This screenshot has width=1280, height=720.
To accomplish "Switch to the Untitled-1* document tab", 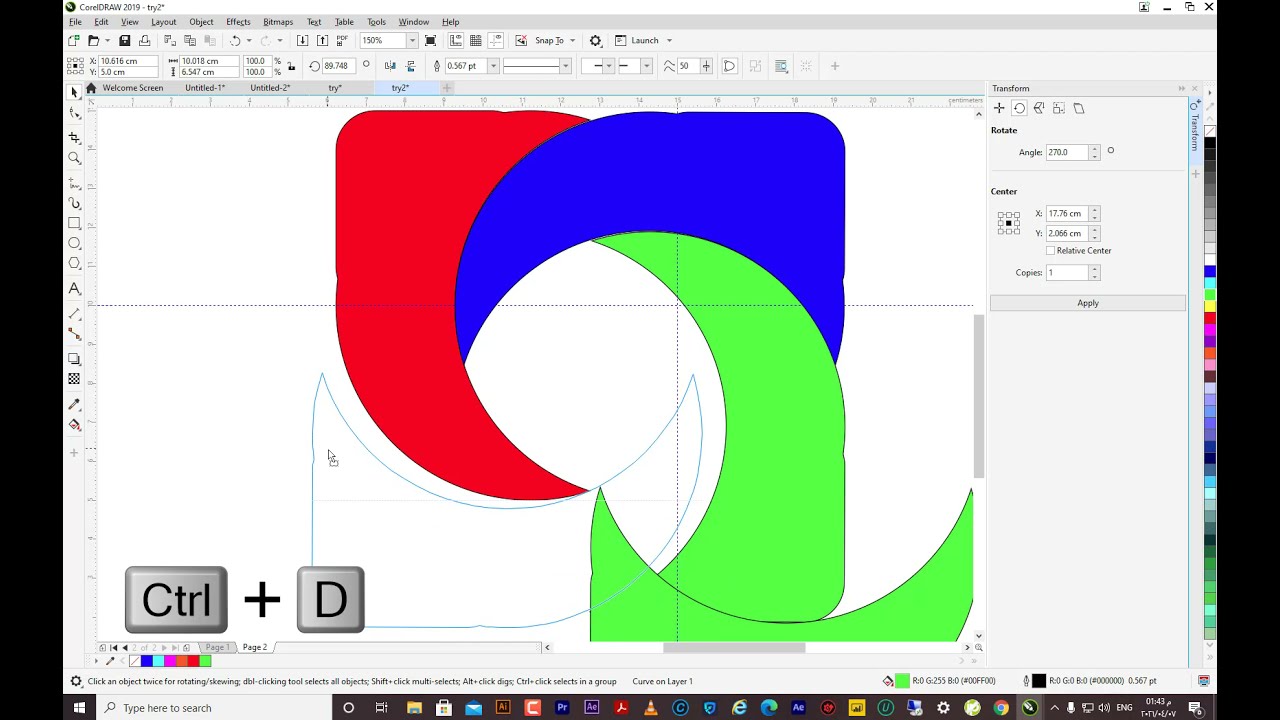I will coord(205,88).
